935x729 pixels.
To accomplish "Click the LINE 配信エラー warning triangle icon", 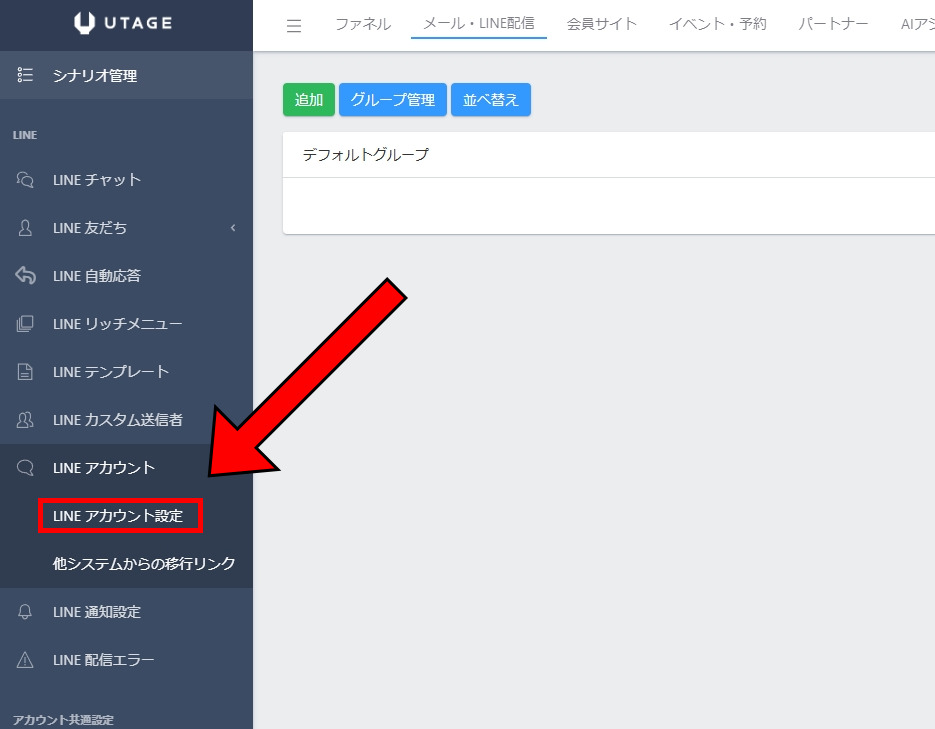I will [x=26, y=660].
